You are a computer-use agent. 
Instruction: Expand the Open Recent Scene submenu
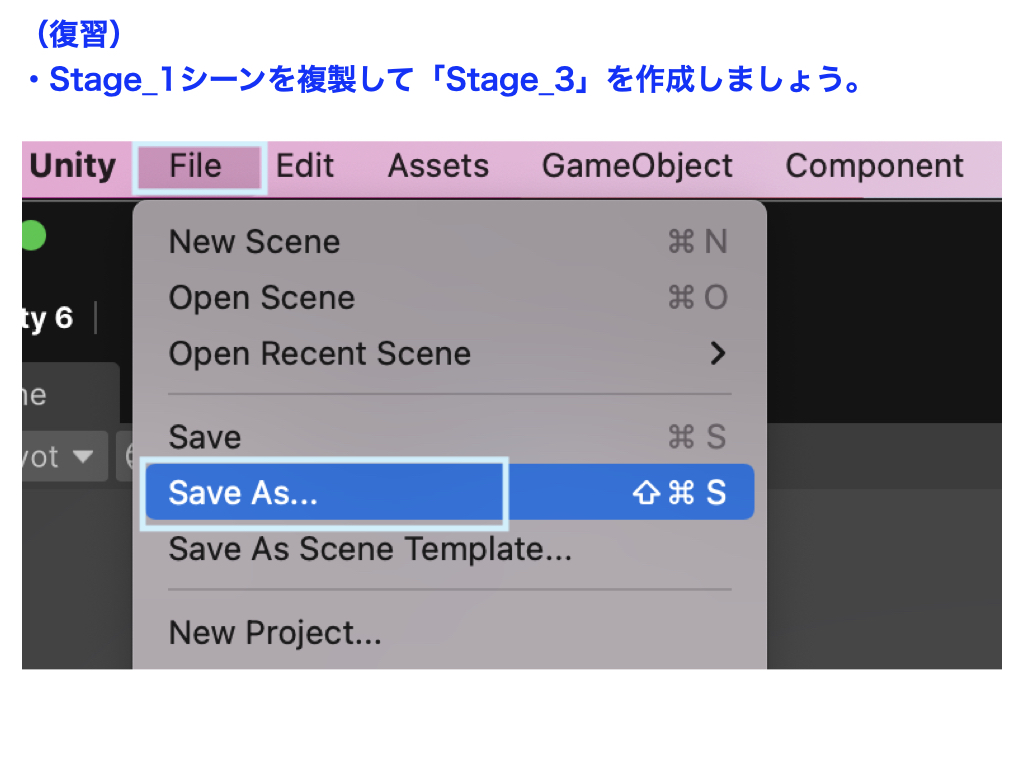click(320, 354)
